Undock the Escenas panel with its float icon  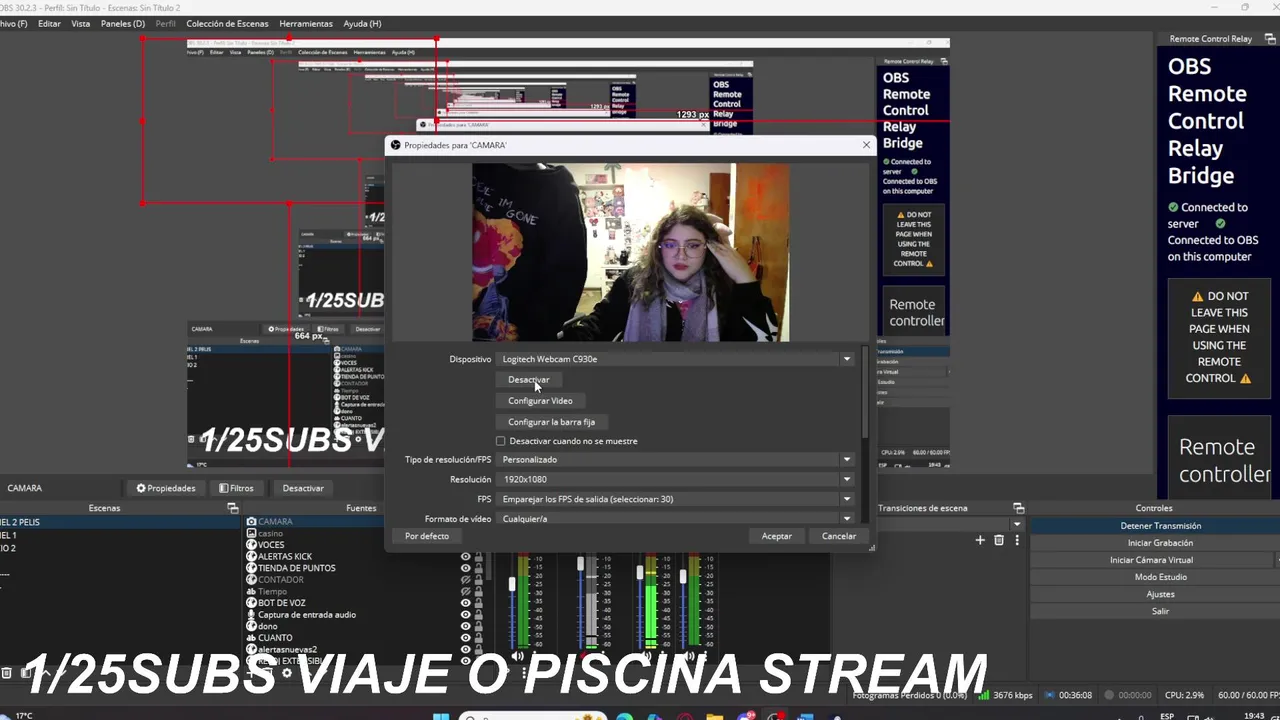pos(232,508)
